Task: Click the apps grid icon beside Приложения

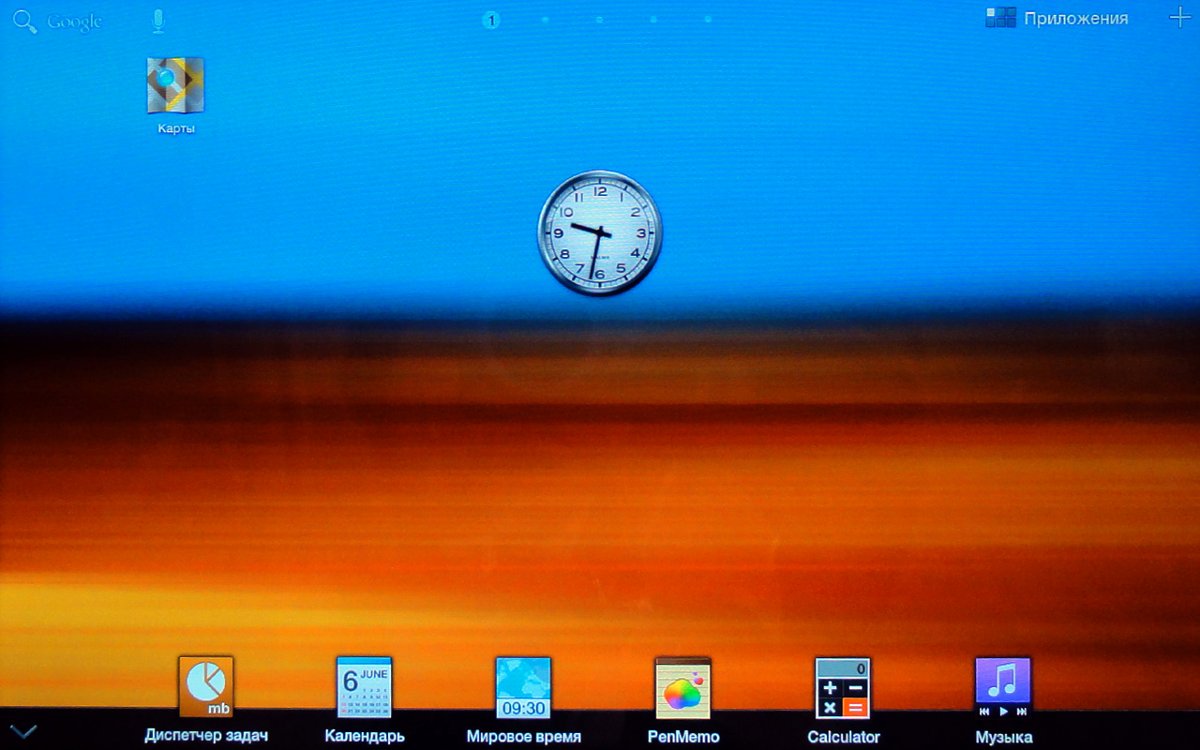Action: pos(1000,18)
